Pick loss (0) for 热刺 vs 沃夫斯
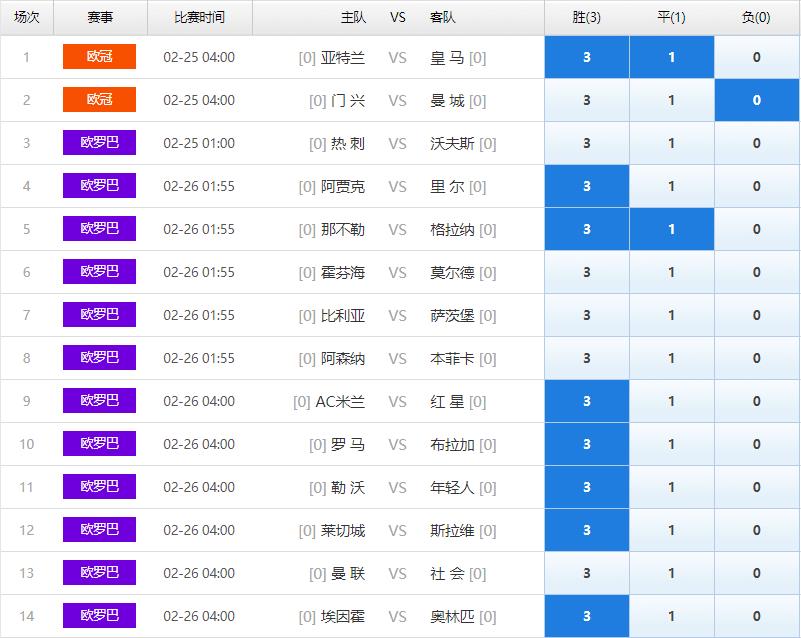Image resolution: width=801 pixels, height=638 pixels. coord(757,143)
